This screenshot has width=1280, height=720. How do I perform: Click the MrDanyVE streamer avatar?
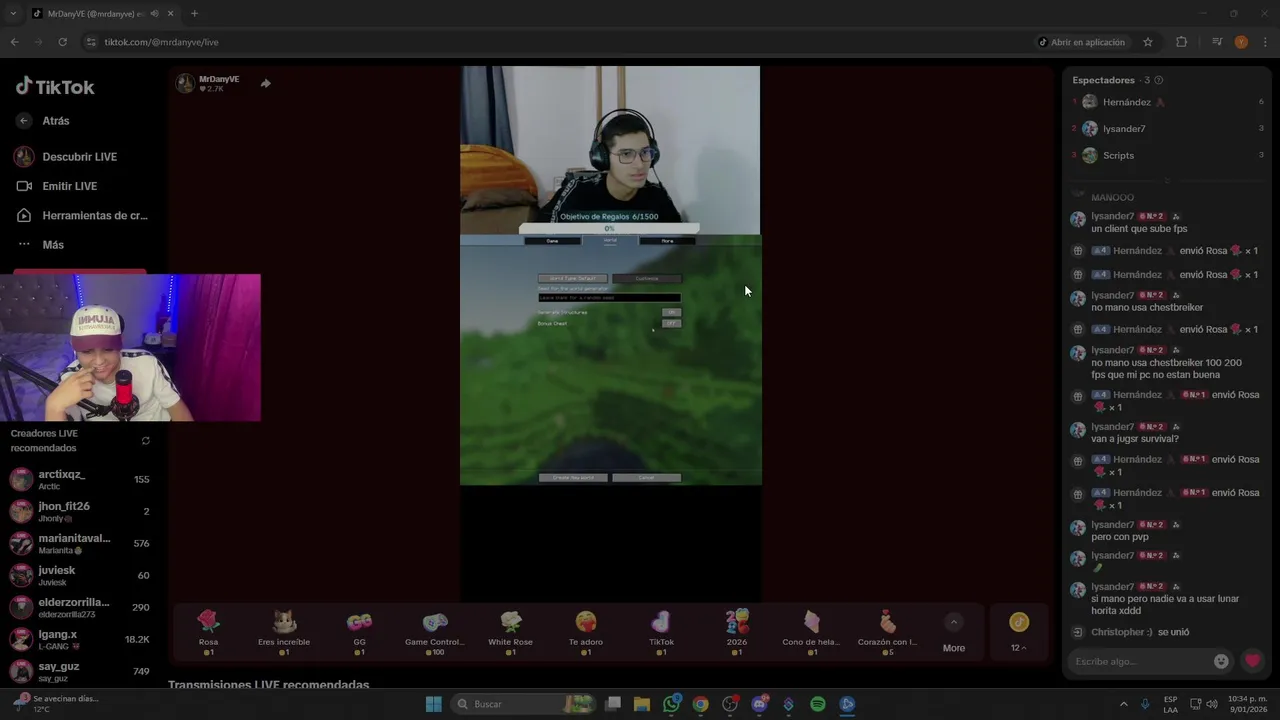tap(185, 83)
